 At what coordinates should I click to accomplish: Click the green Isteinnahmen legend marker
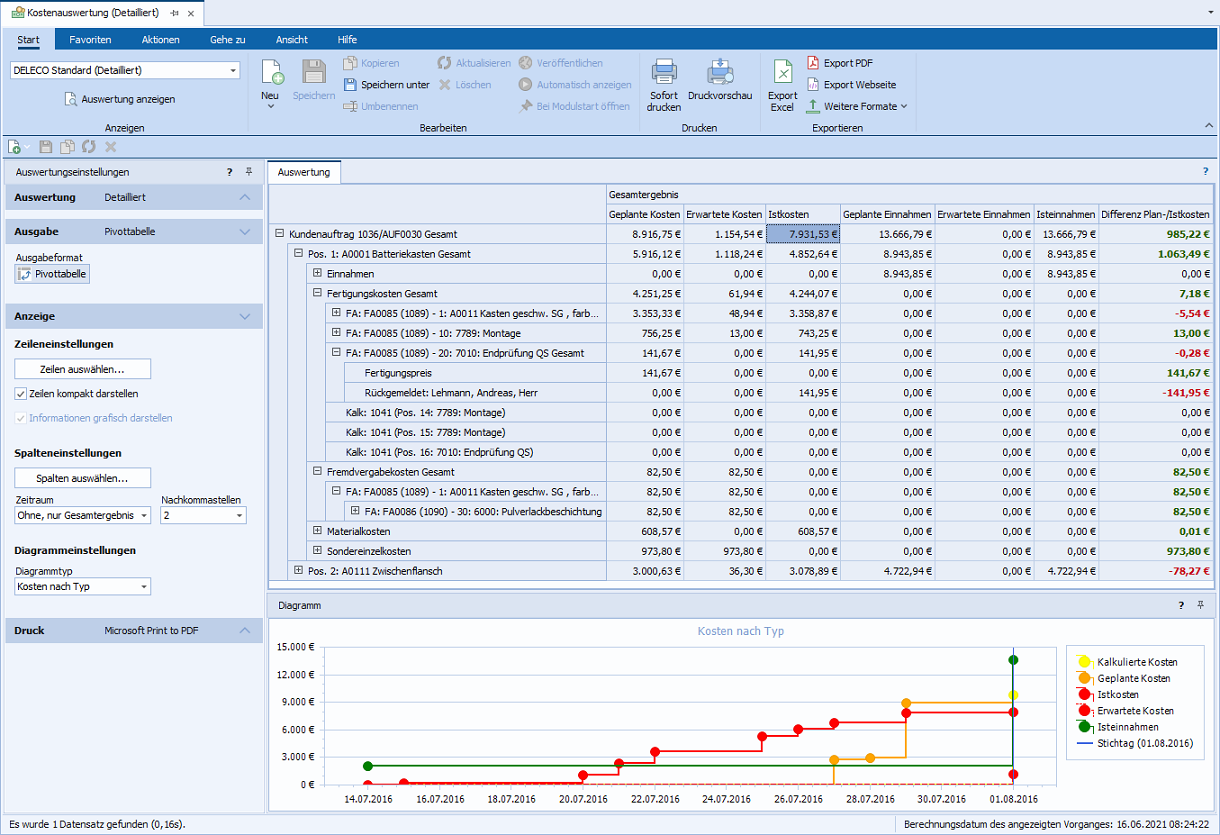[x=1084, y=727]
